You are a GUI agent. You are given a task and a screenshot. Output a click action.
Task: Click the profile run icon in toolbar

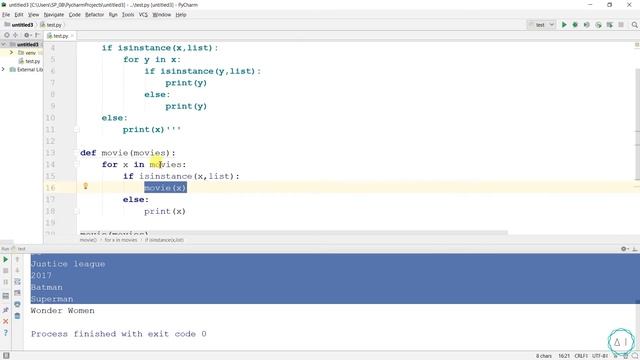click(598, 25)
